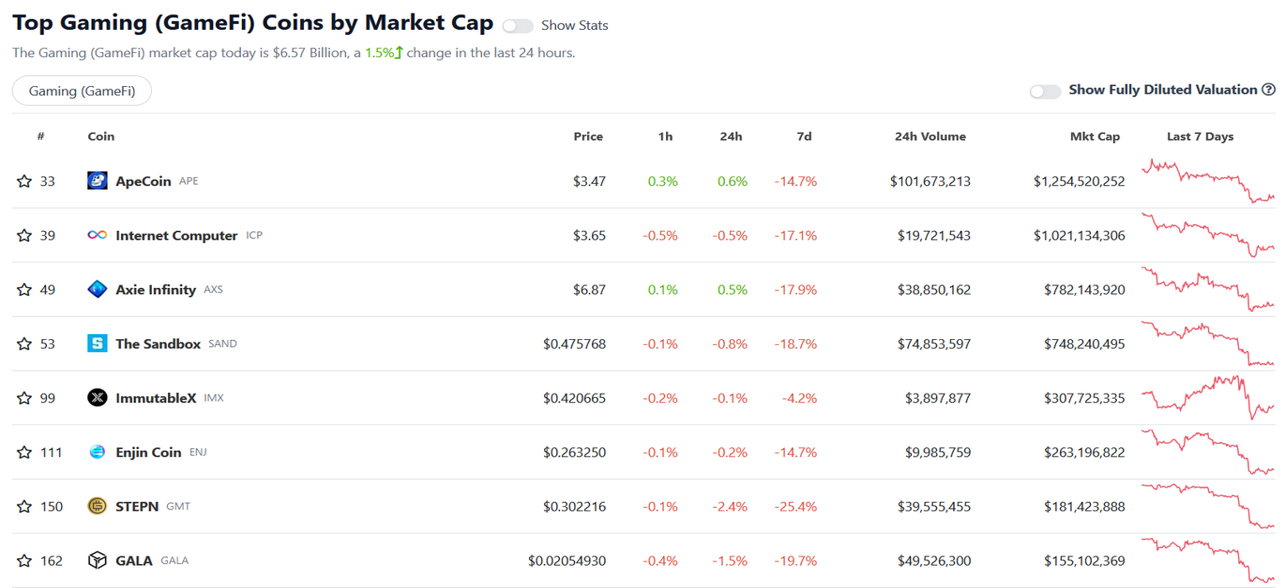Favorite ImmutableX with the star icon
Image resolution: width=1285 pixels, height=588 pixels.
[x=24, y=398]
